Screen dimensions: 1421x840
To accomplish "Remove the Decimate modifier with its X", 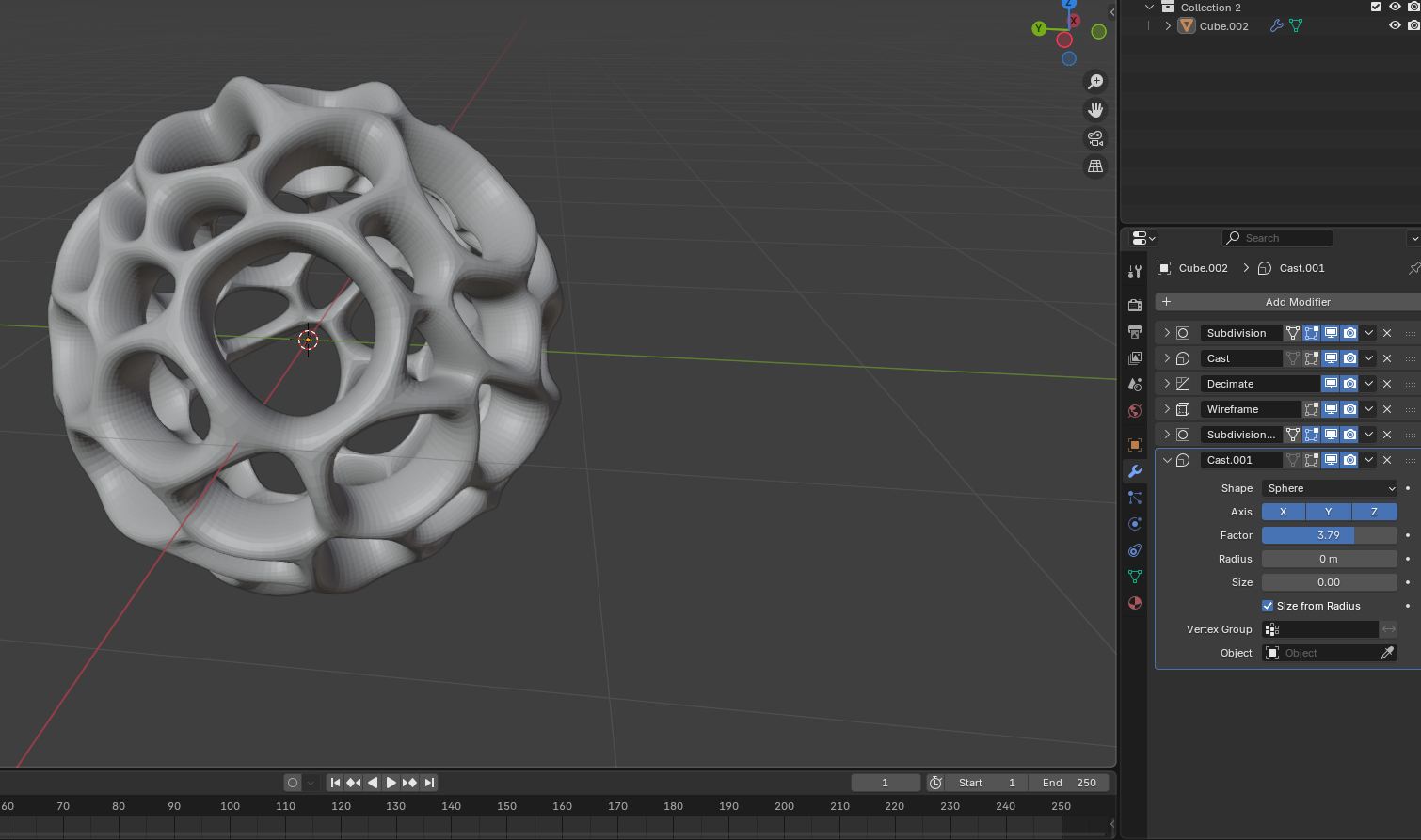I will 1387,384.
